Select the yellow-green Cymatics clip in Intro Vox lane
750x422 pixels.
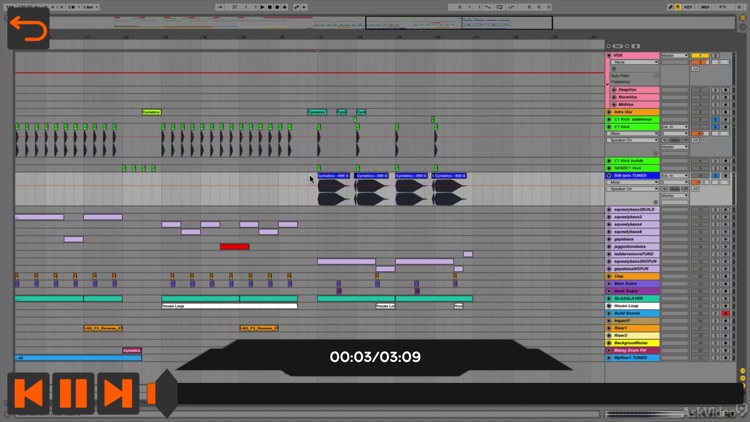(152, 112)
